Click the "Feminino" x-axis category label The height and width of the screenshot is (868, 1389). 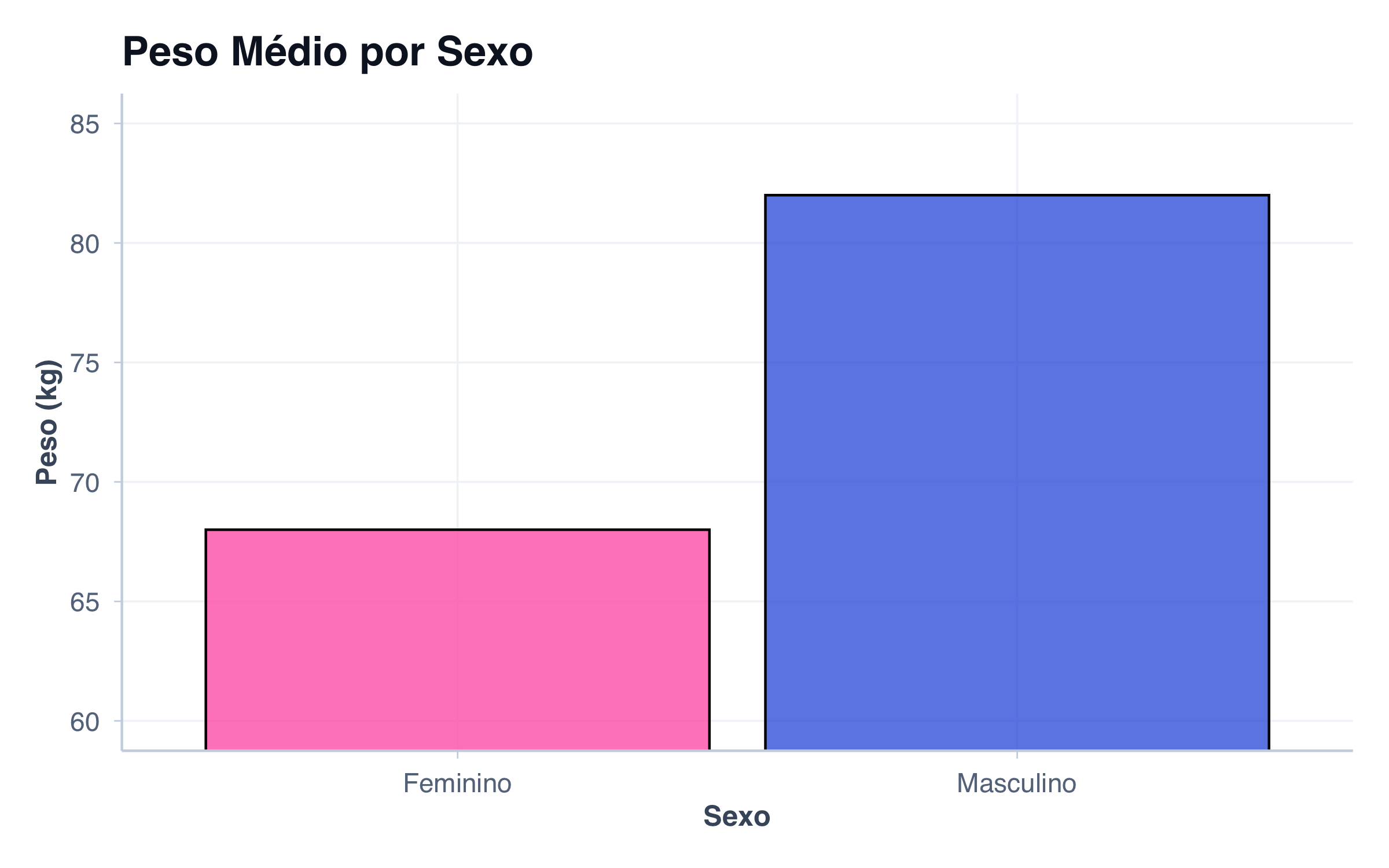tap(457, 784)
